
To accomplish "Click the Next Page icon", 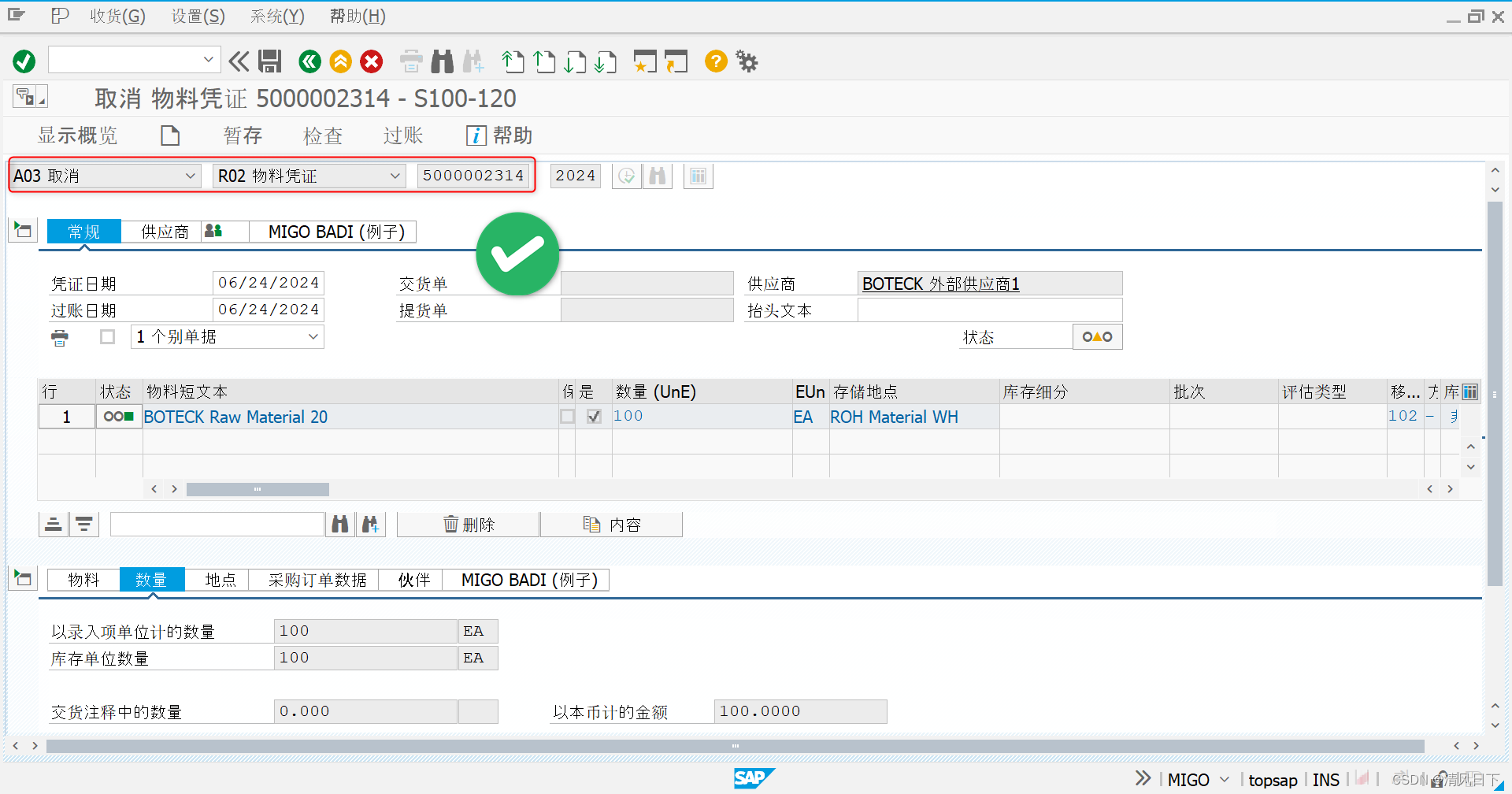I will point(575,61).
